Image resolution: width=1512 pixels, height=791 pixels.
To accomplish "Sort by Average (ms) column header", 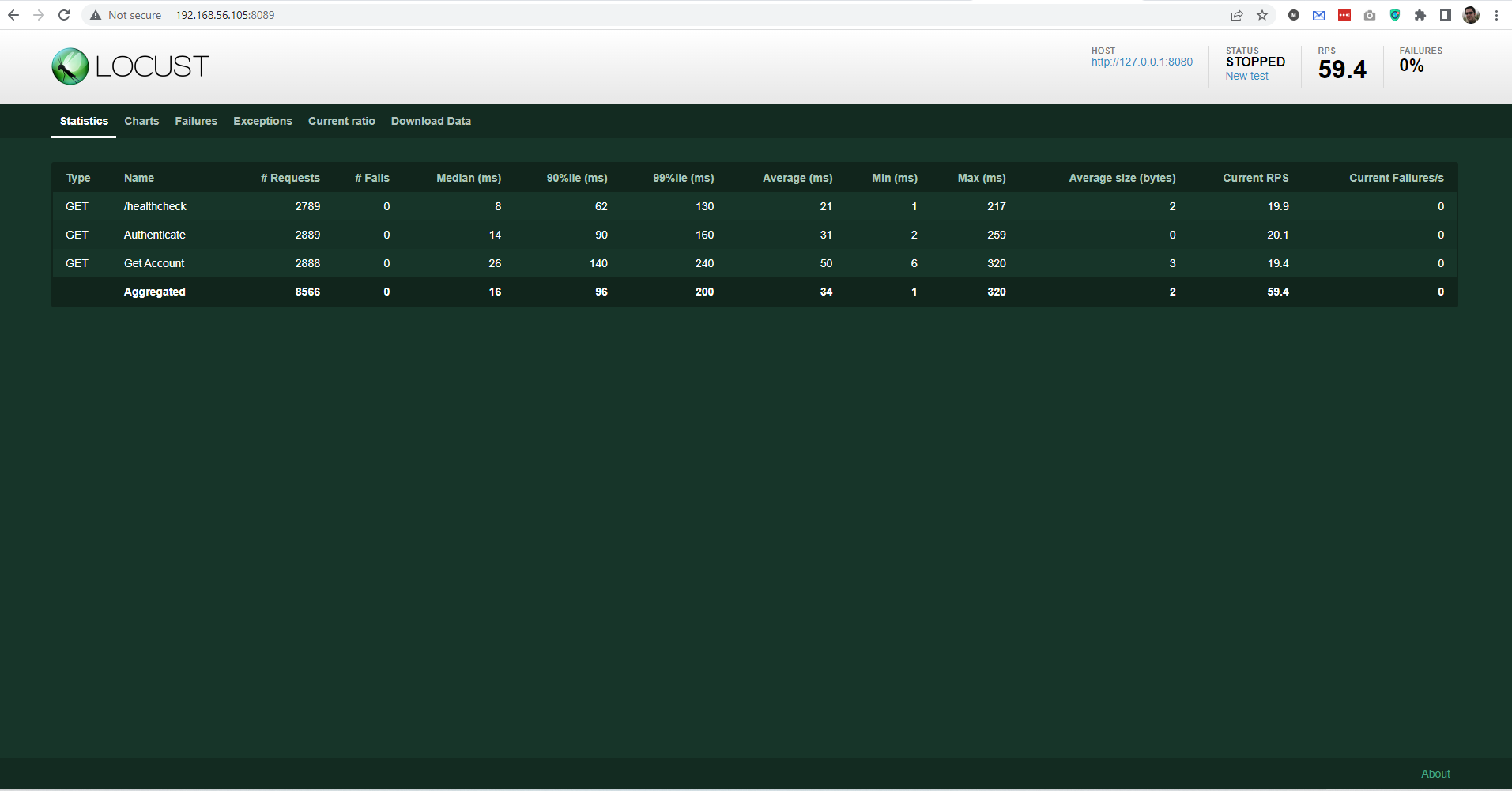I will [797, 178].
